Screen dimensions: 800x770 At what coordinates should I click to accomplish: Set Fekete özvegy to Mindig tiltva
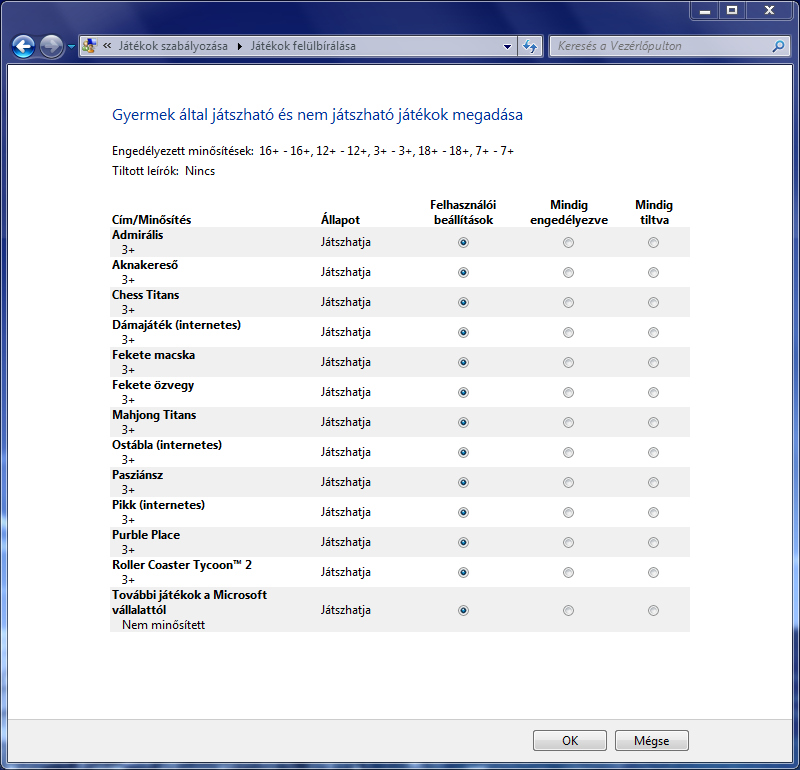click(653, 392)
